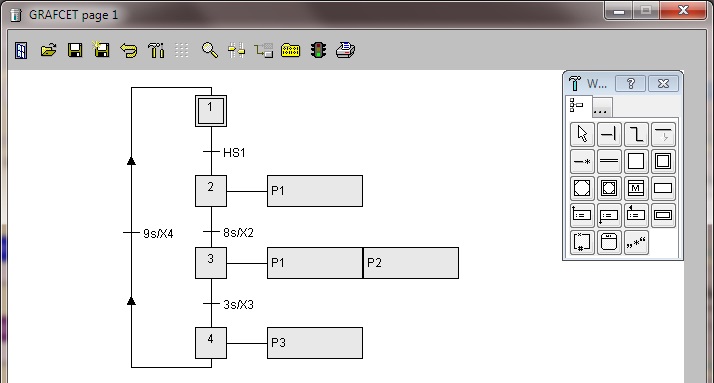
Task: Open a file with the folder icon
Action: pos(48,50)
